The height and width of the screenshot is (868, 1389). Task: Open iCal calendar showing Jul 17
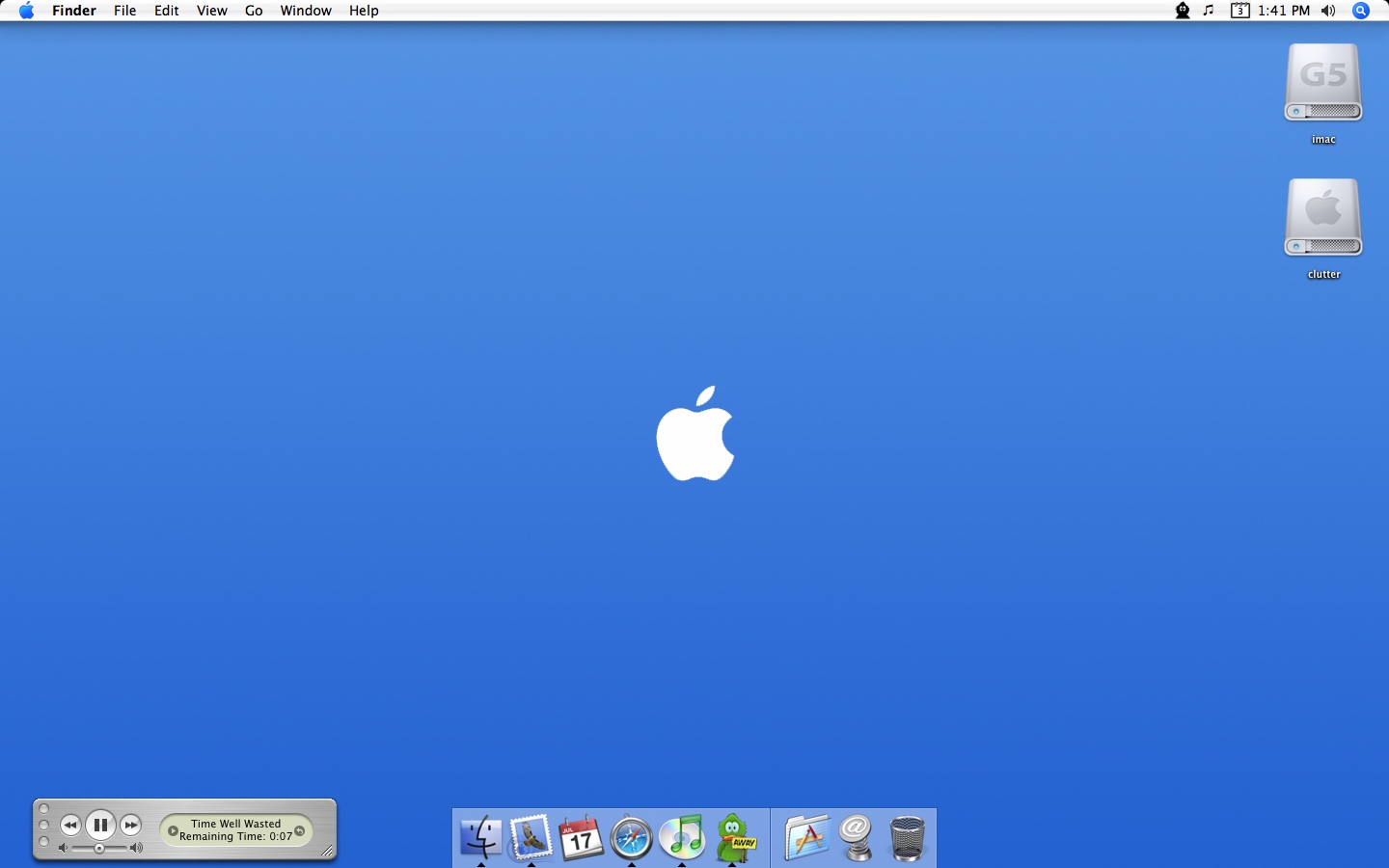click(x=581, y=837)
